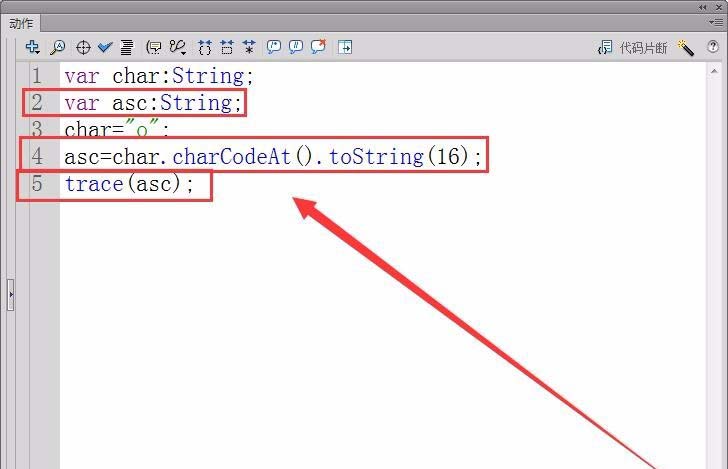Click 'charCodeAt' in line 4

pyautogui.click(x=231, y=156)
